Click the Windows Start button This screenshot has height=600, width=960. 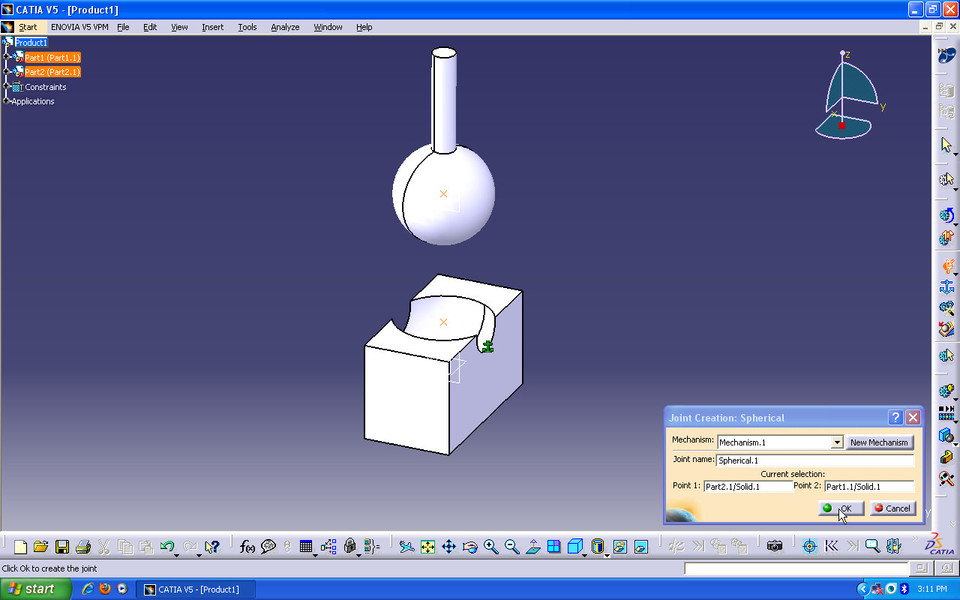(x=34, y=589)
